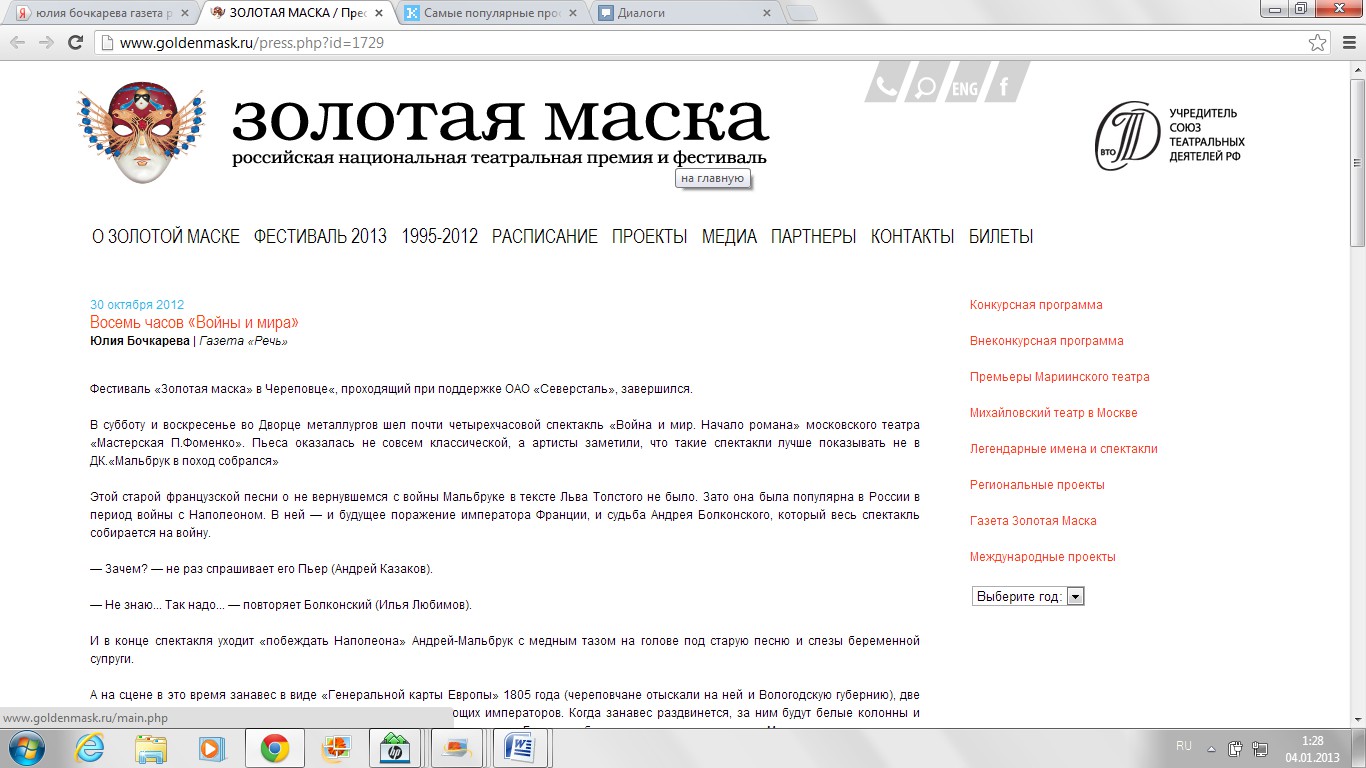Open the «ПРОЕКТЫ» menu item

[650, 237]
